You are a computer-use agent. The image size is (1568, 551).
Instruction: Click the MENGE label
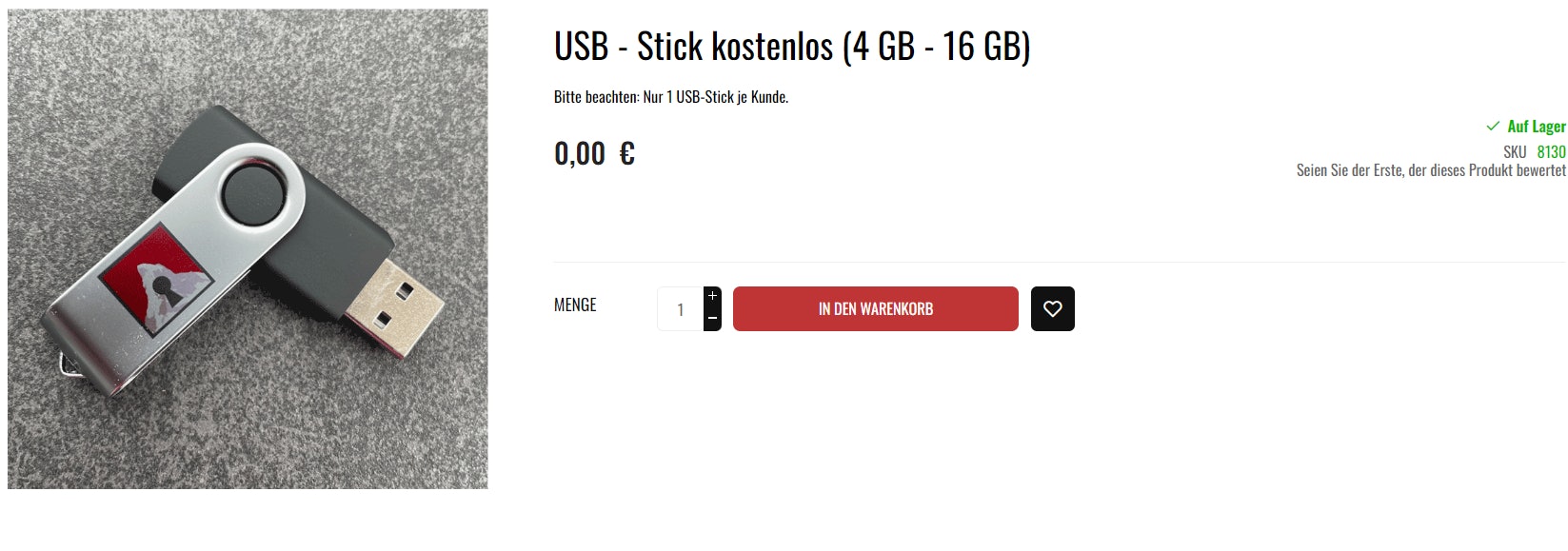pyautogui.click(x=575, y=305)
